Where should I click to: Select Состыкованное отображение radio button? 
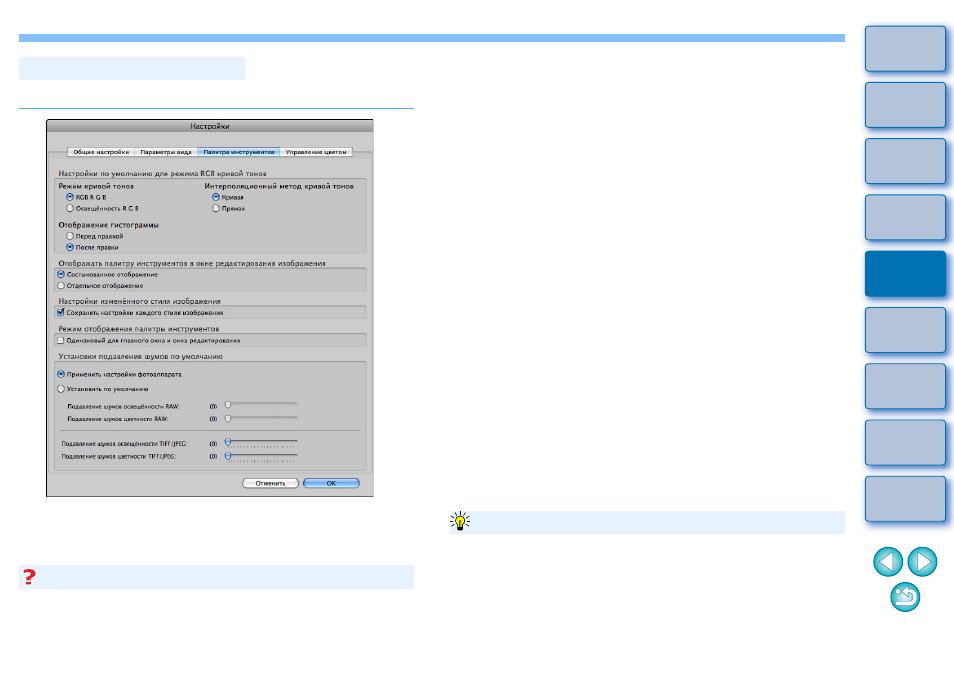(x=61, y=274)
